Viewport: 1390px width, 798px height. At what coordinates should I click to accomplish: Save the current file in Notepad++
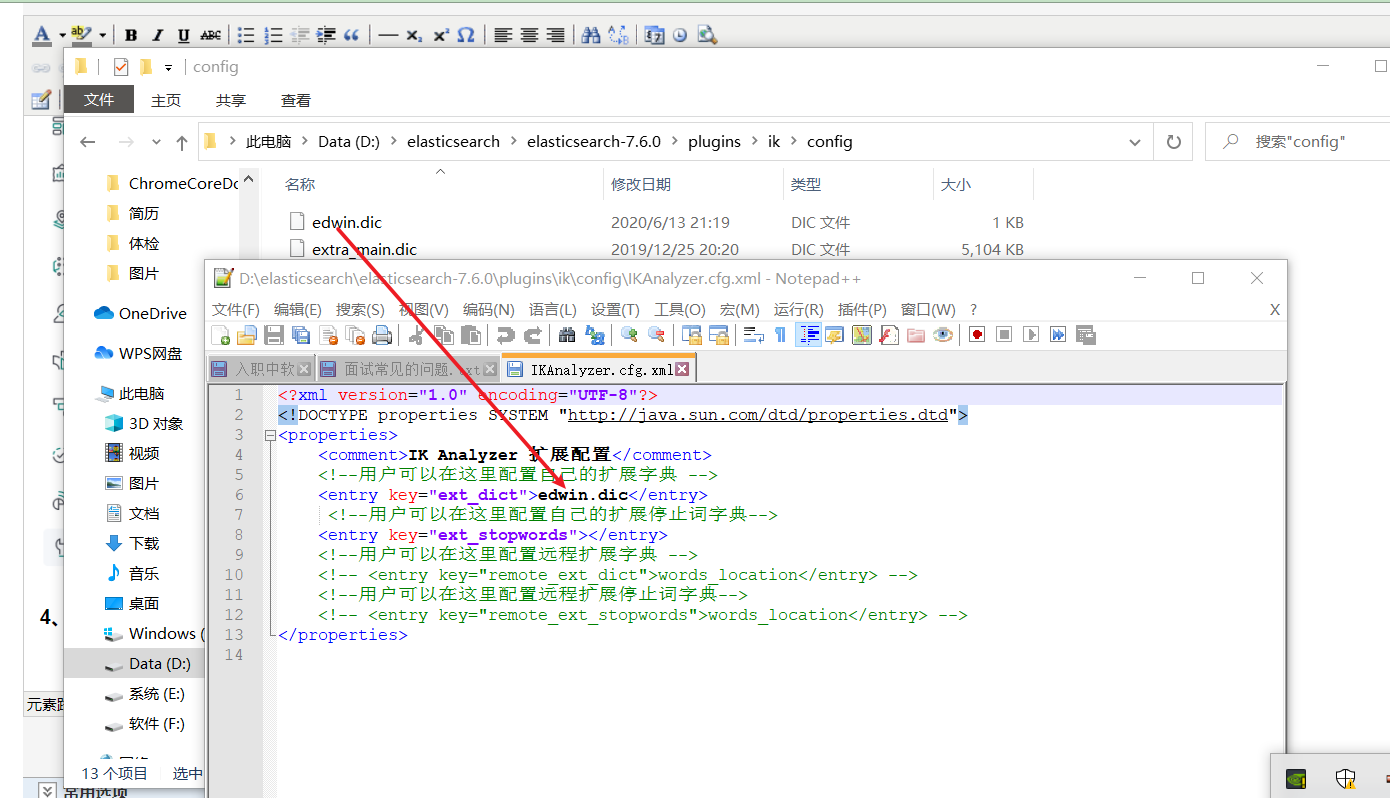(273, 335)
